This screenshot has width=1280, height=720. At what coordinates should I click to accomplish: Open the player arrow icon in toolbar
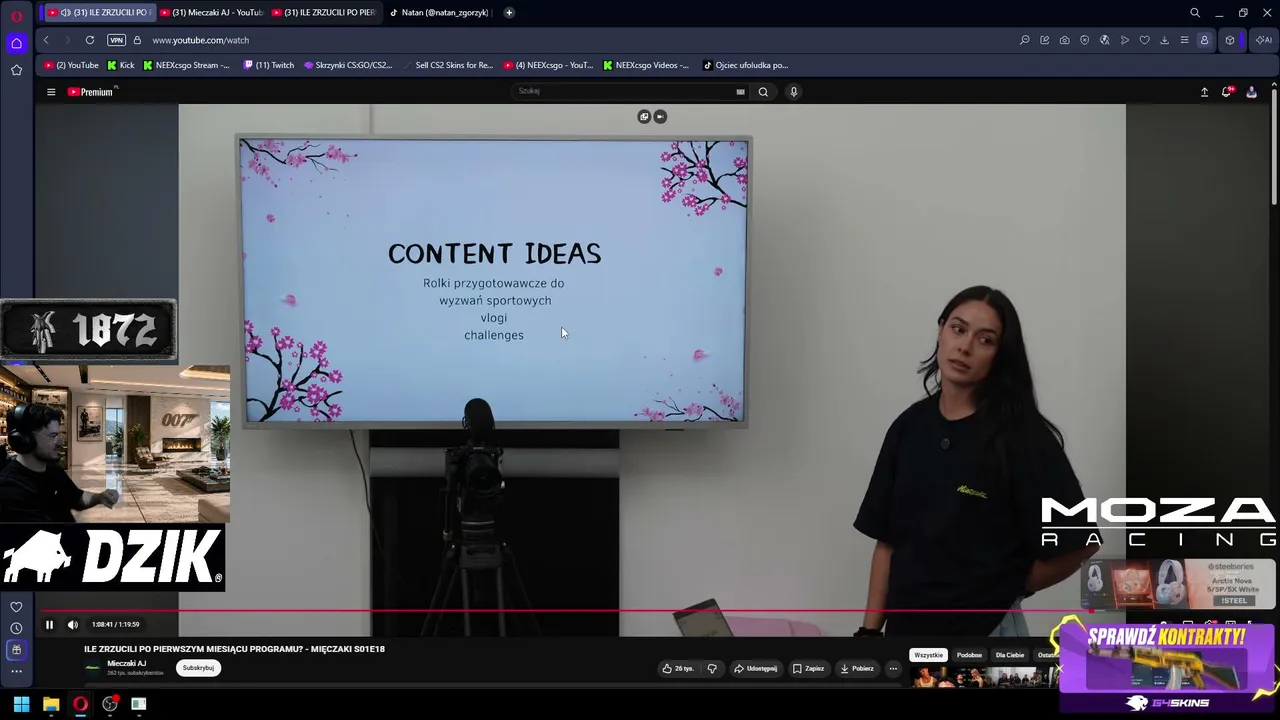1125,40
